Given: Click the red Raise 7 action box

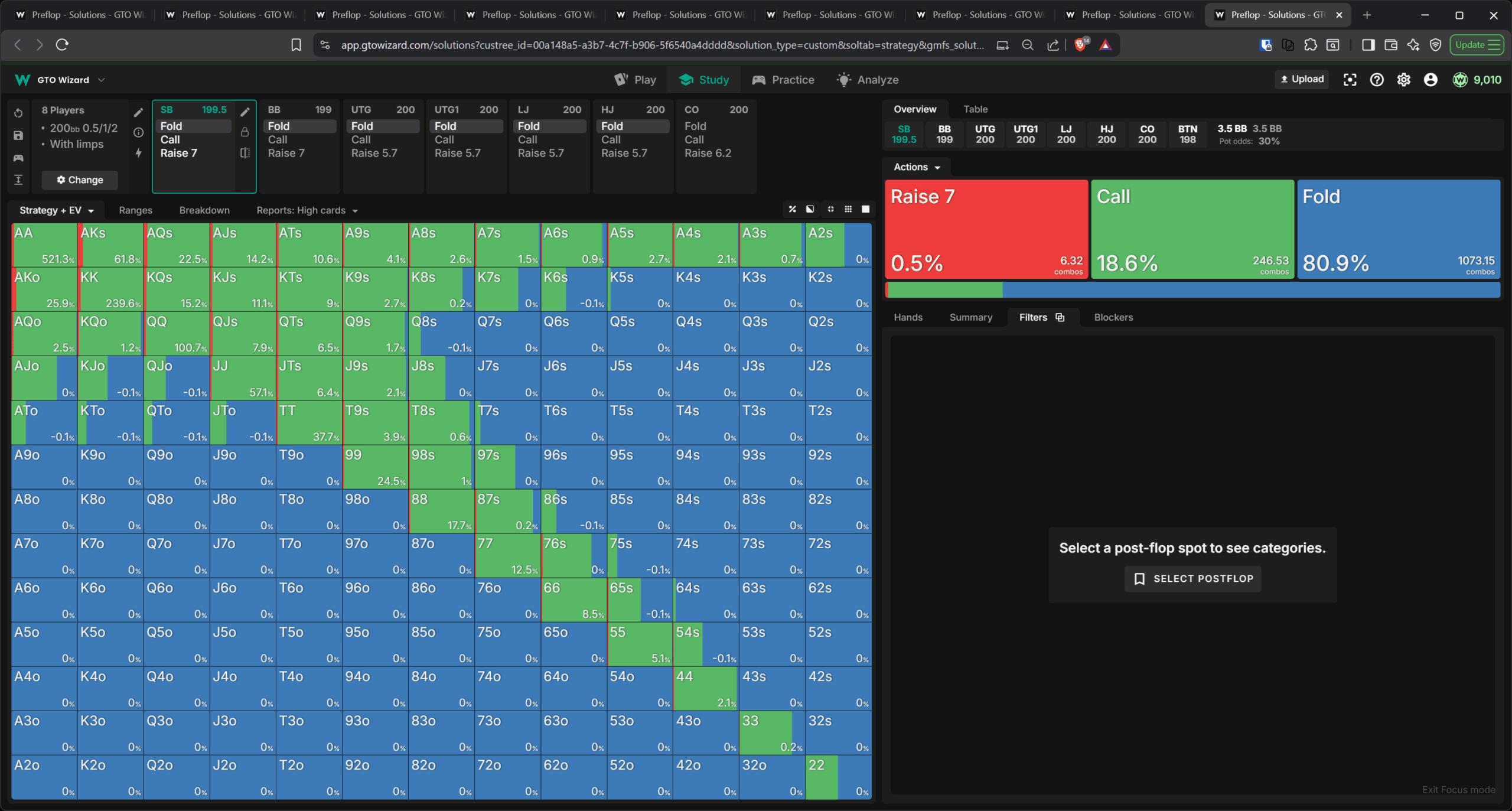Looking at the screenshot, I should [986, 229].
